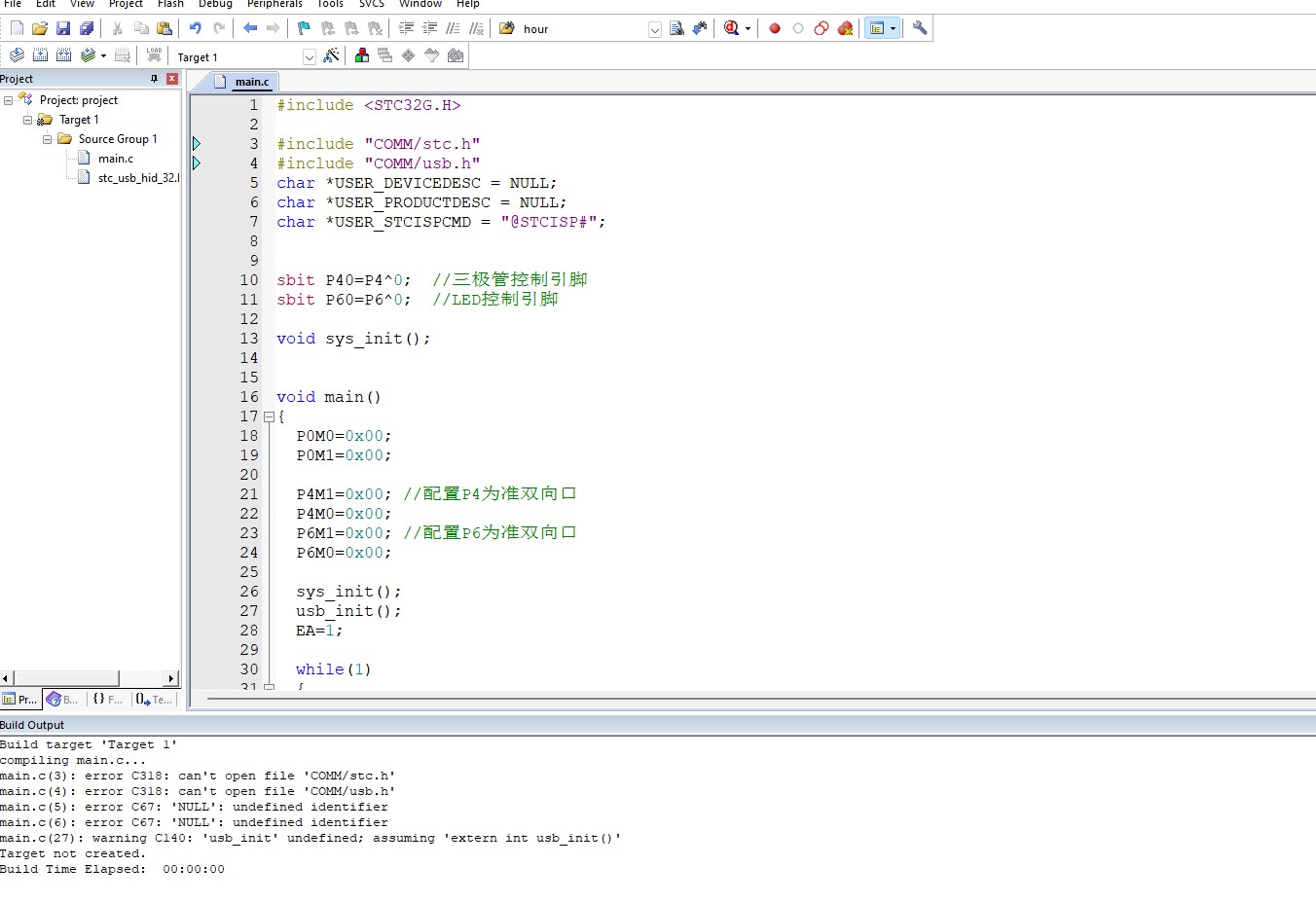Collapse the Source Group 1 folder

(47, 139)
